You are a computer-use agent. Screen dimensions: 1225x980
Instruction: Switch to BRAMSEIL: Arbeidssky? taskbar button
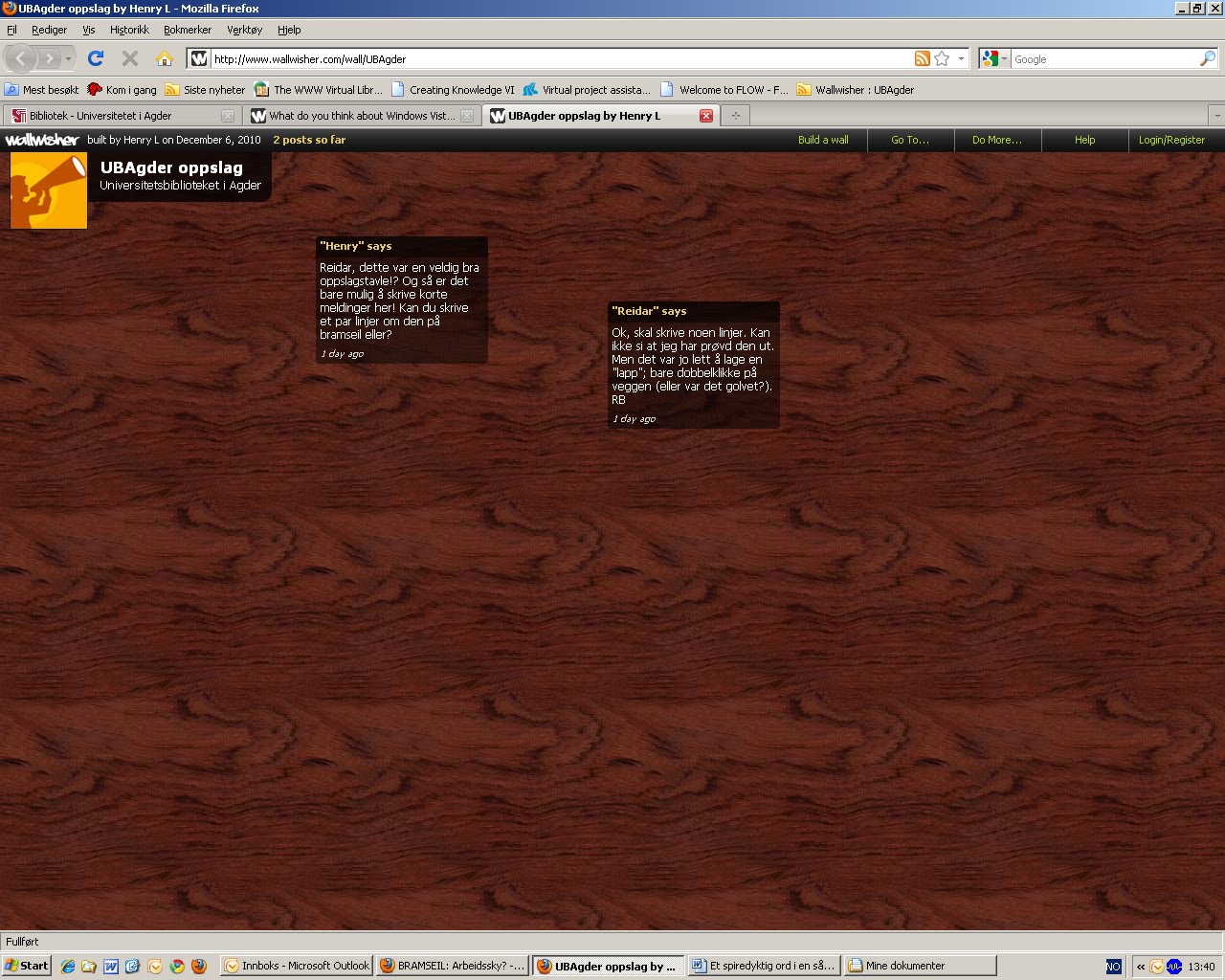click(x=453, y=966)
